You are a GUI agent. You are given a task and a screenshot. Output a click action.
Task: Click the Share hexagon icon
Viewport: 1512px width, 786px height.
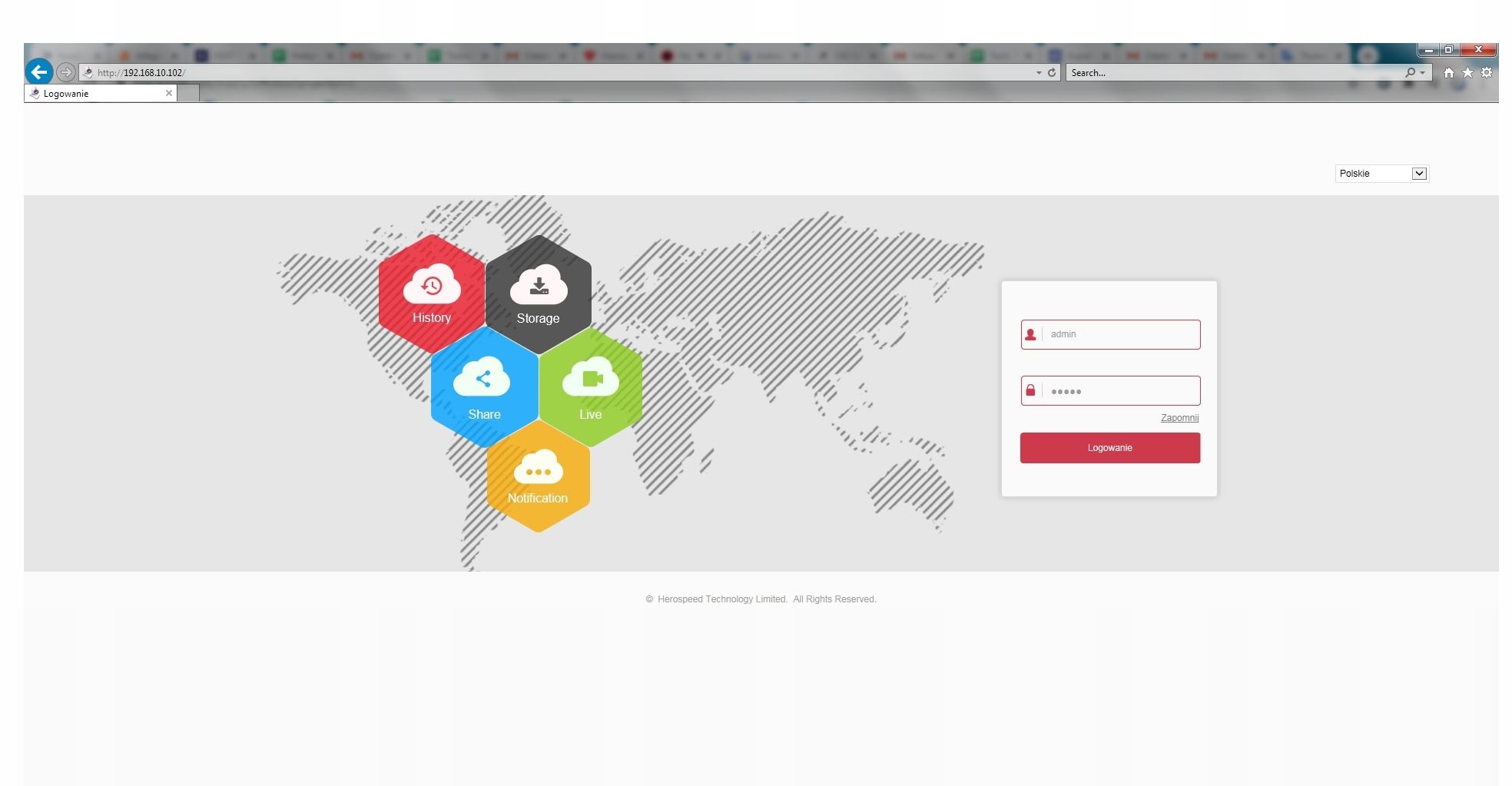485,388
